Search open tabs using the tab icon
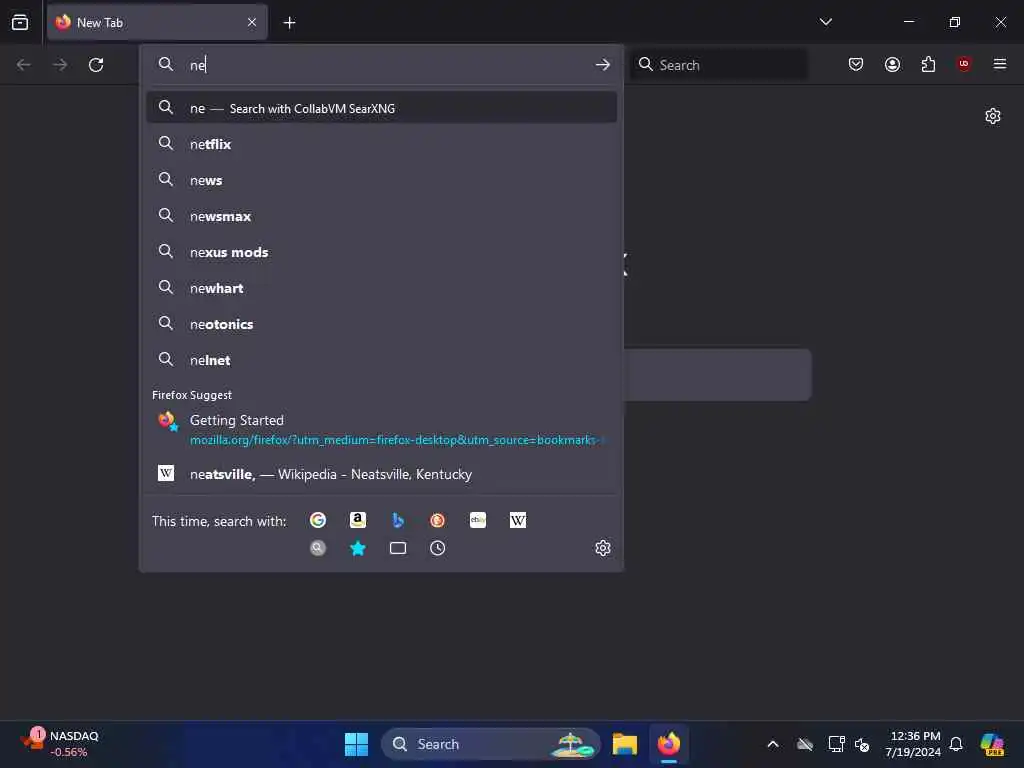The height and width of the screenshot is (768, 1024). point(398,548)
